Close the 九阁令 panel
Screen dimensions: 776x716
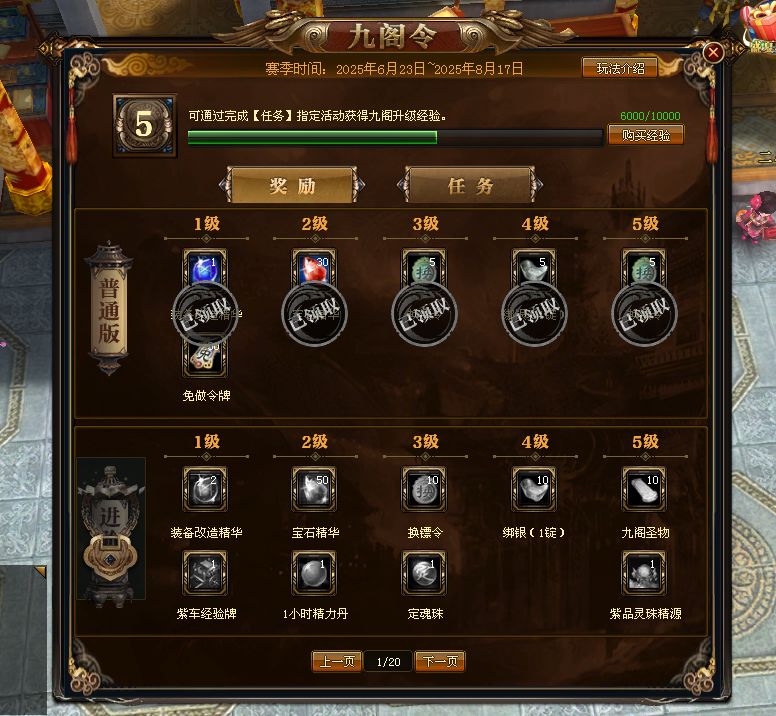[x=713, y=52]
